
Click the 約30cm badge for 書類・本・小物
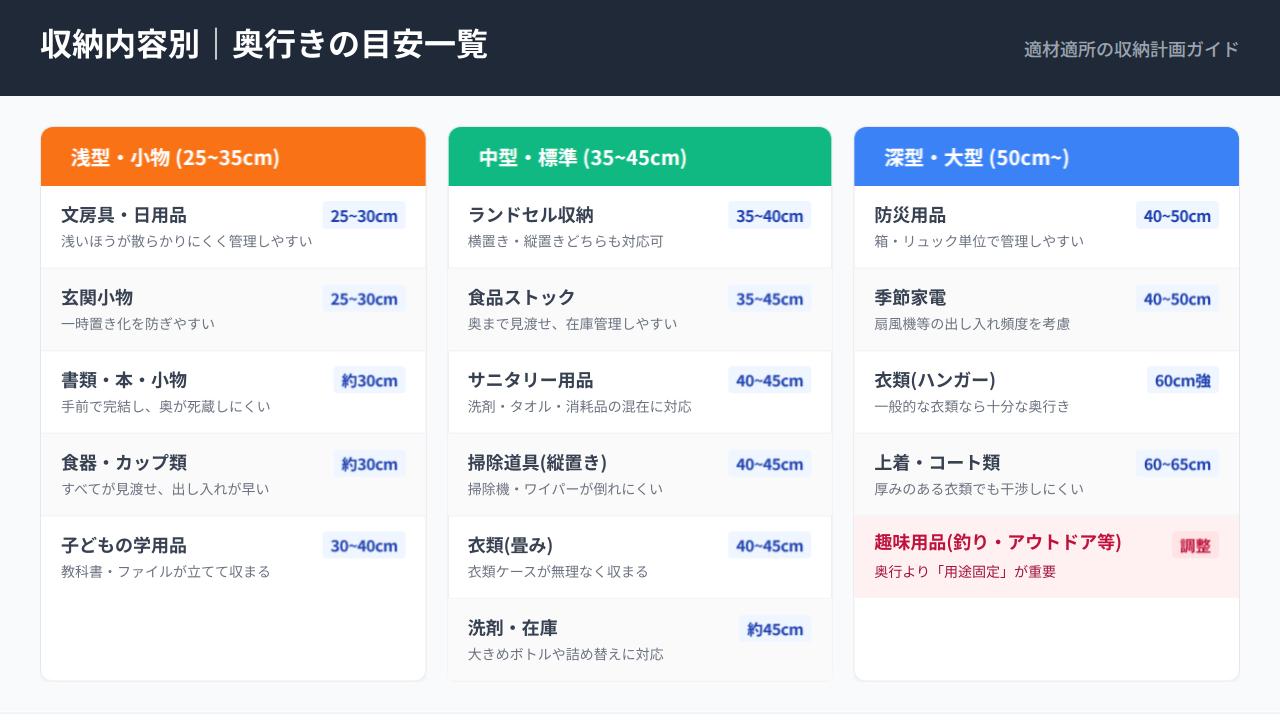(x=369, y=381)
